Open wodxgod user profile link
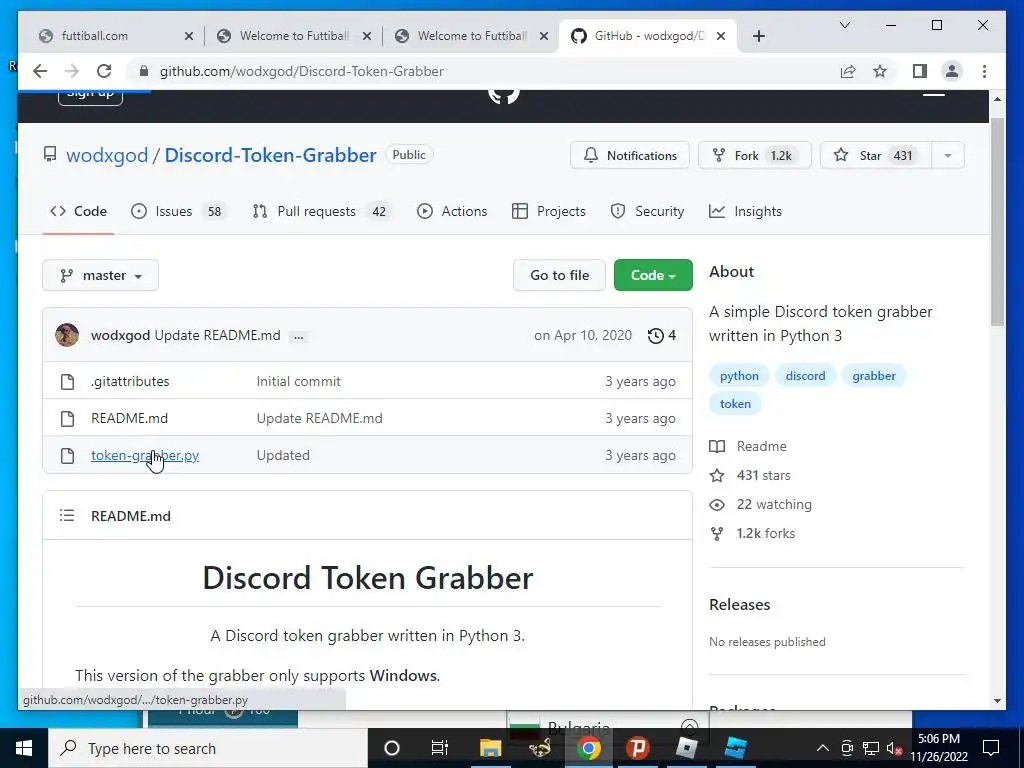This screenshot has width=1024, height=768. point(107,155)
